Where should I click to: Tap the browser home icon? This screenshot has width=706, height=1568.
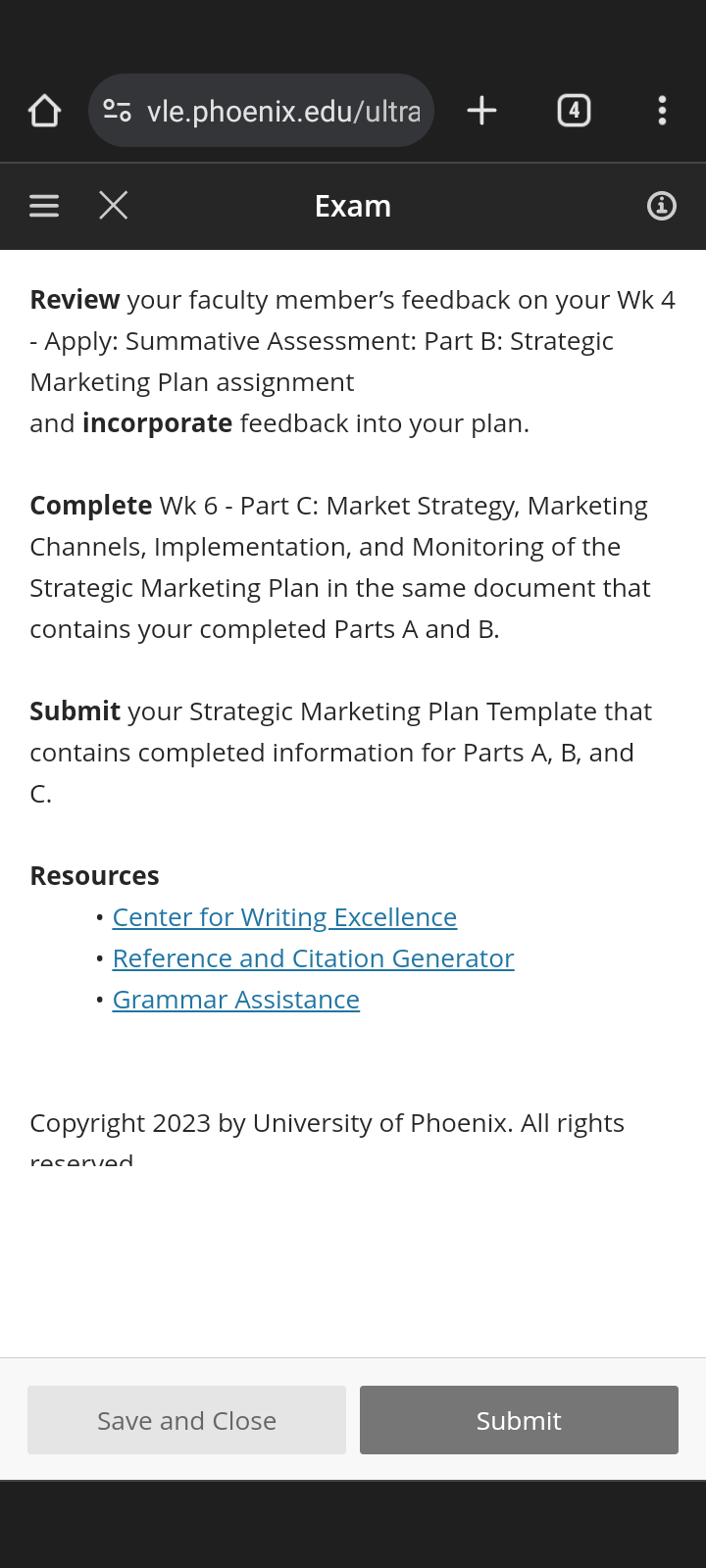coord(44,111)
